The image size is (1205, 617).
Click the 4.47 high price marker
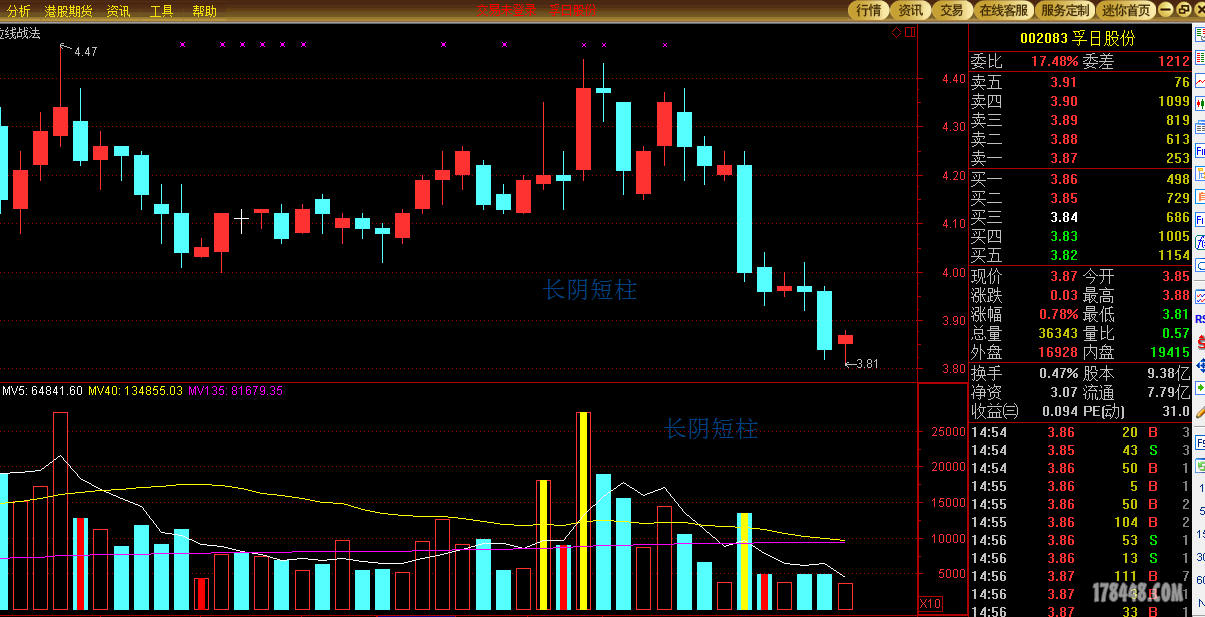tap(85, 51)
